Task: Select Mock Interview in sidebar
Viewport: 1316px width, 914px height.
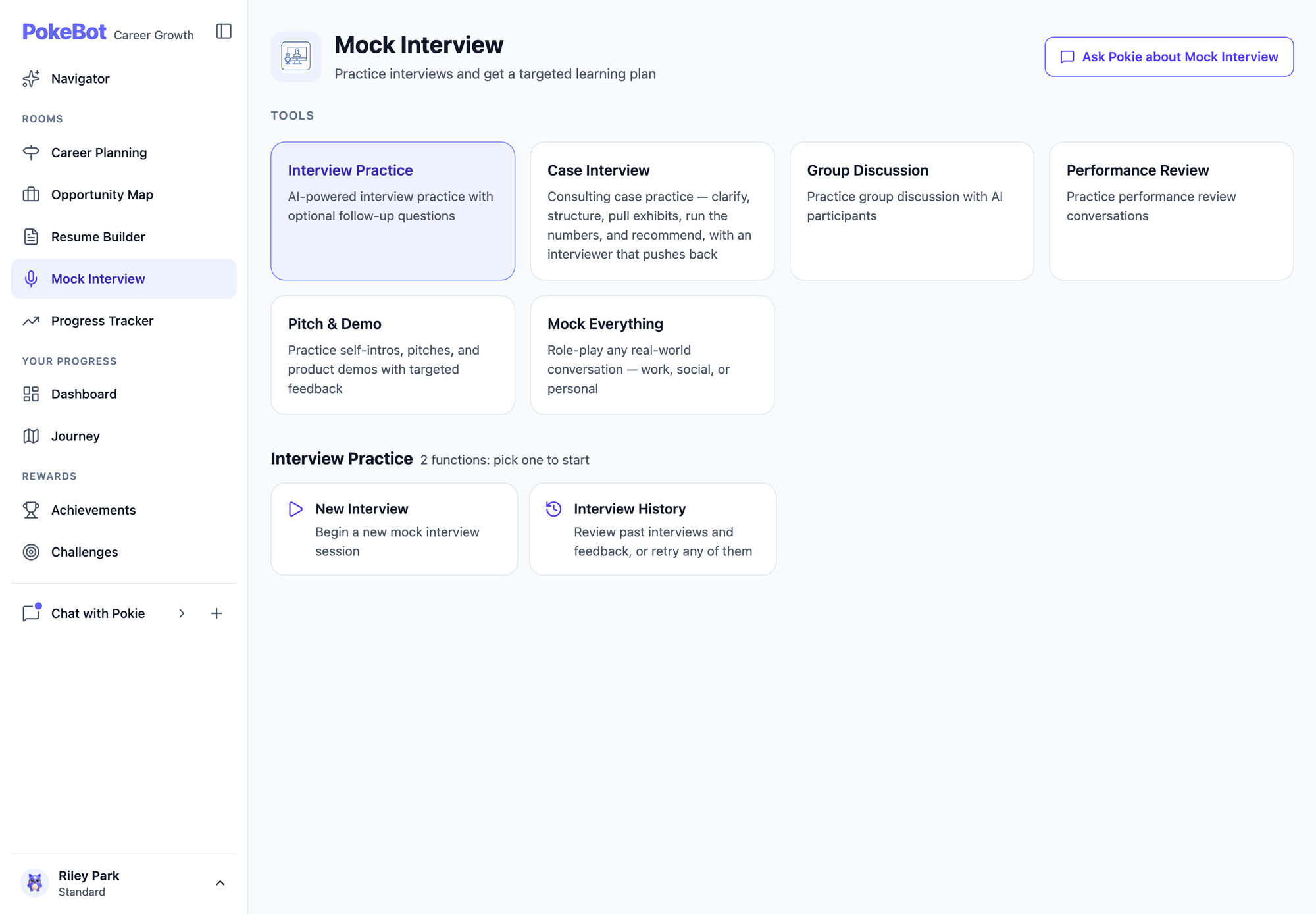Action: (124, 279)
